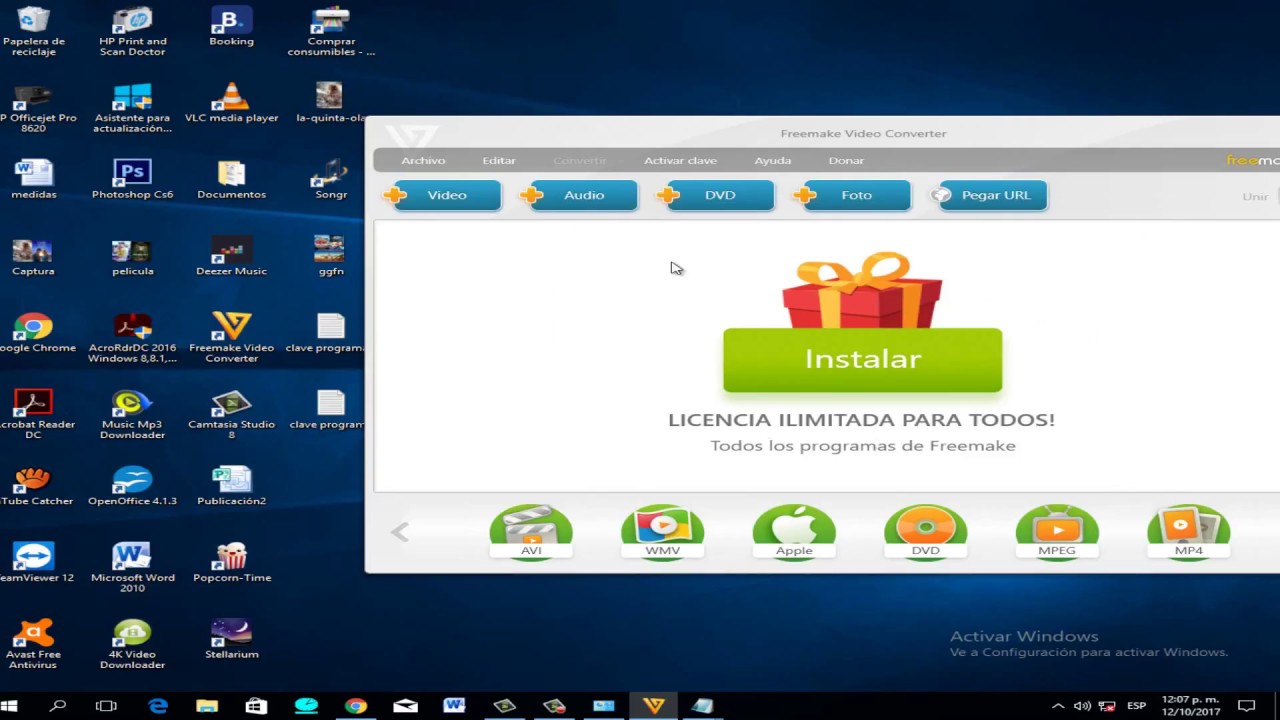Select the OpenOffice 4.1.3 desktop icon

[x=132, y=487]
